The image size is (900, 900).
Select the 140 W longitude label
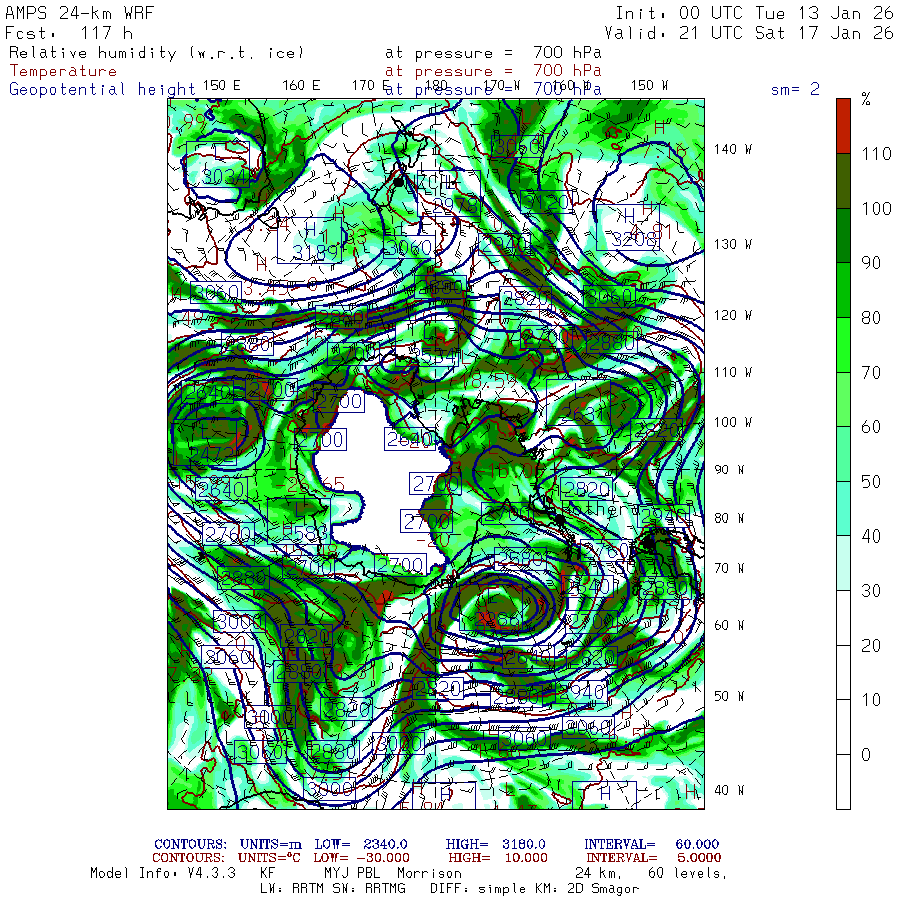pyautogui.click(x=733, y=149)
